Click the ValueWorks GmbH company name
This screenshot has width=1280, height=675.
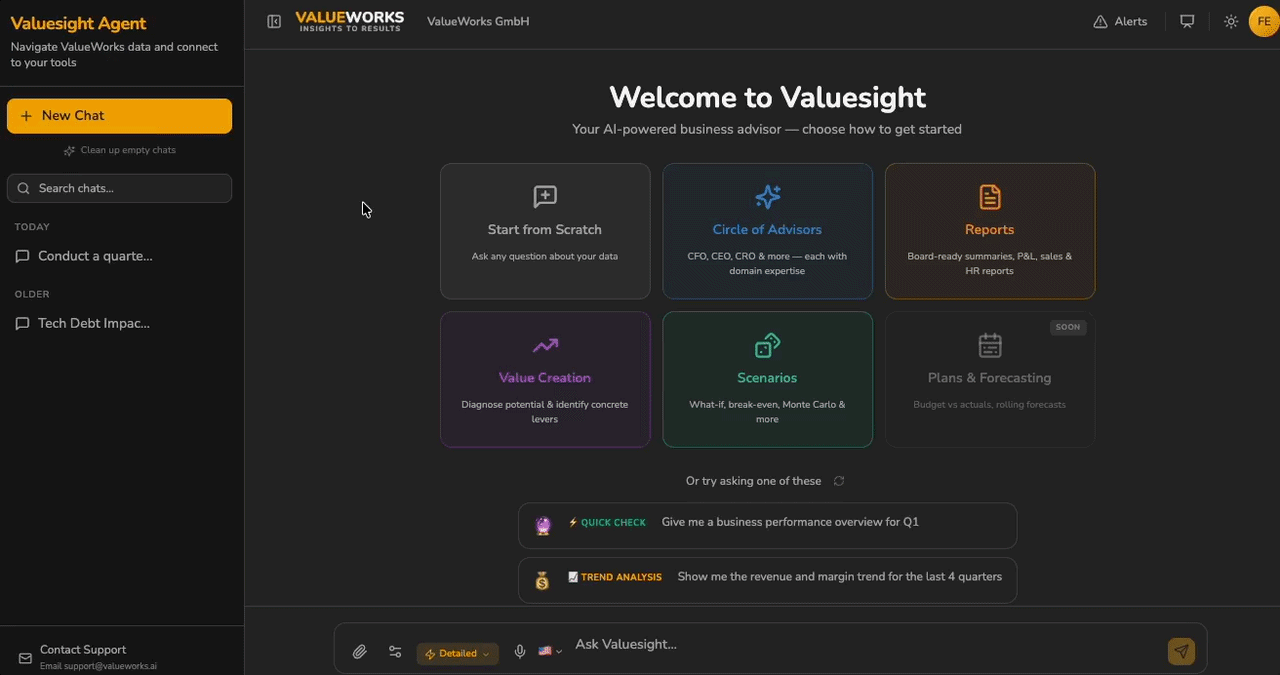[x=478, y=21]
